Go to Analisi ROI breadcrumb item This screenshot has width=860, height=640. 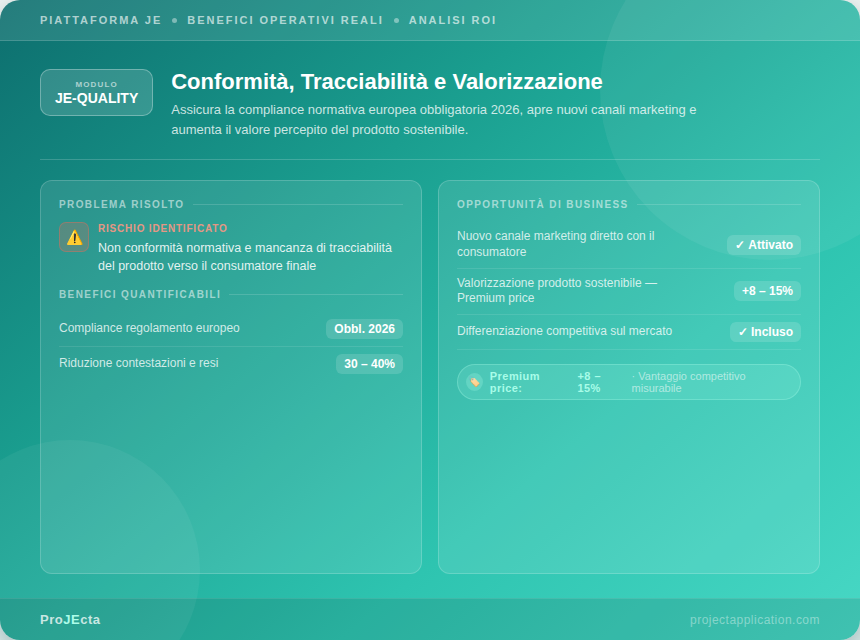coord(452,20)
